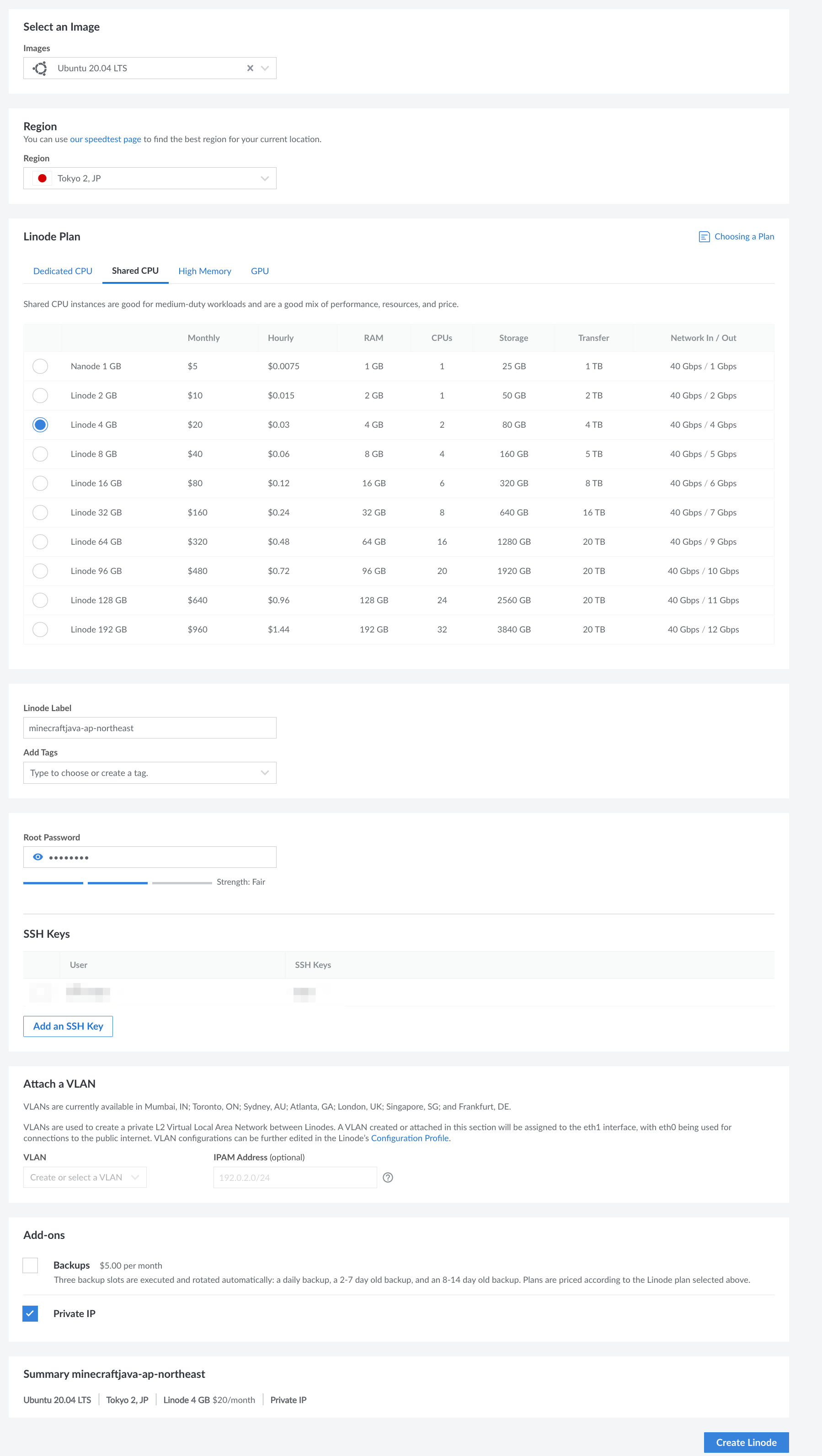This screenshot has width=822, height=1456.
Task: Select the Linode 4 GB radio button
Action: pyautogui.click(x=40, y=425)
